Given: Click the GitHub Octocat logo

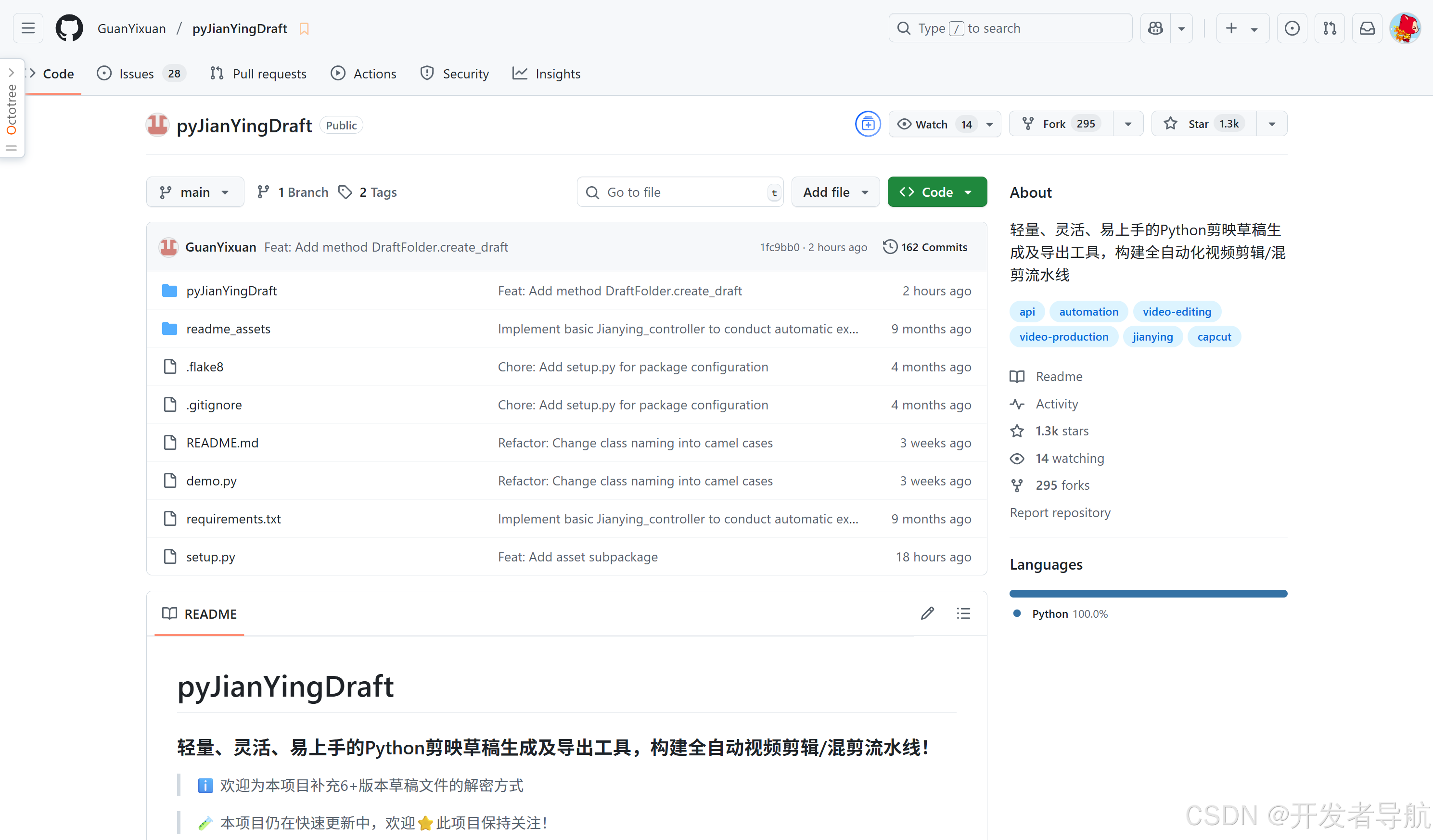Looking at the screenshot, I should pyautogui.click(x=69, y=28).
